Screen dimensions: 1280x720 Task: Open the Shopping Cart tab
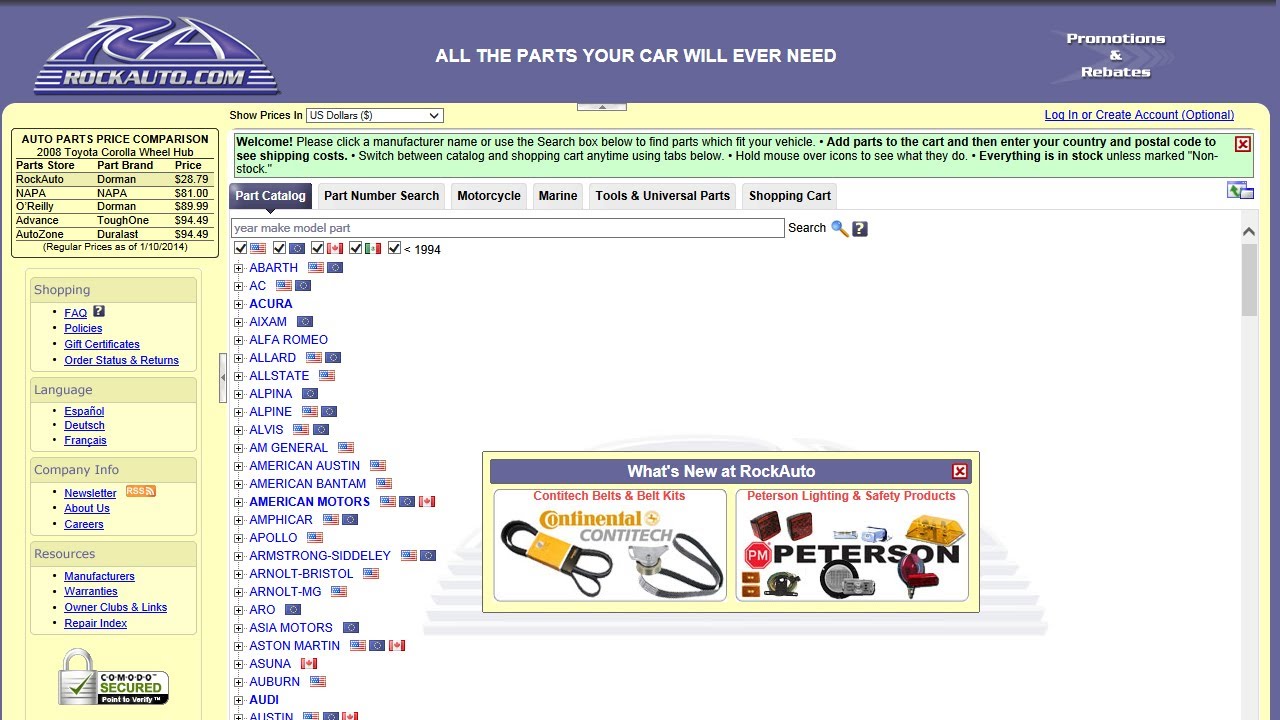(790, 196)
